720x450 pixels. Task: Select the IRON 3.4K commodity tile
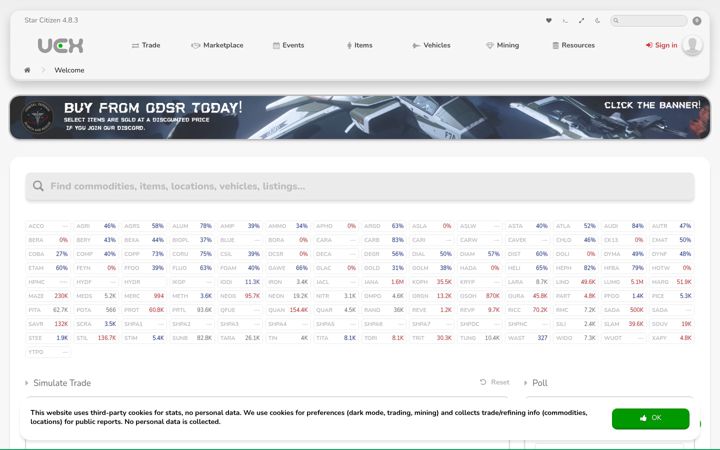click(x=288, y=282)
